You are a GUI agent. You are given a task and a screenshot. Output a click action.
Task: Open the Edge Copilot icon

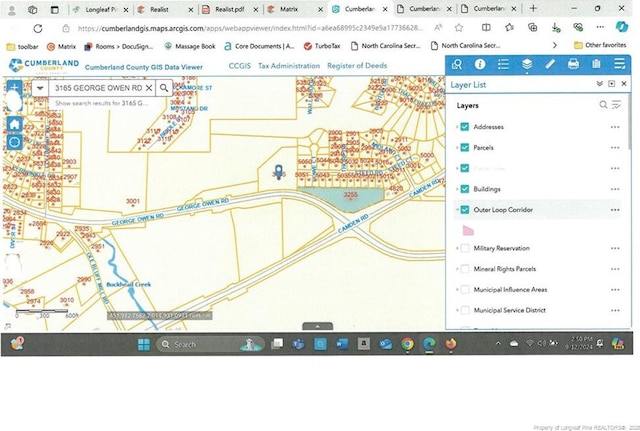click(x=622, y=27)
